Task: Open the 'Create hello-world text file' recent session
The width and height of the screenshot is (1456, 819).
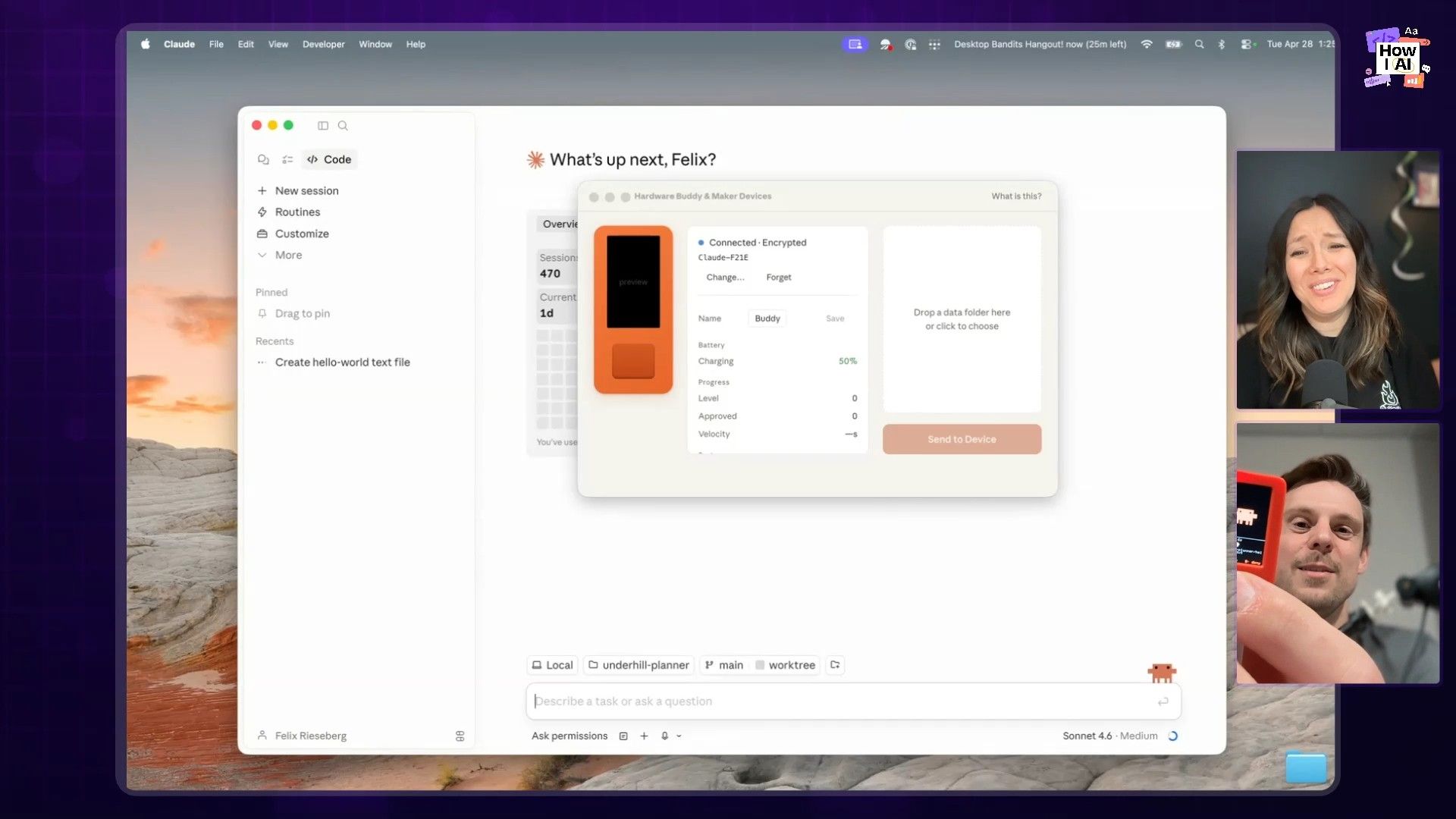Action: (342, 362)
